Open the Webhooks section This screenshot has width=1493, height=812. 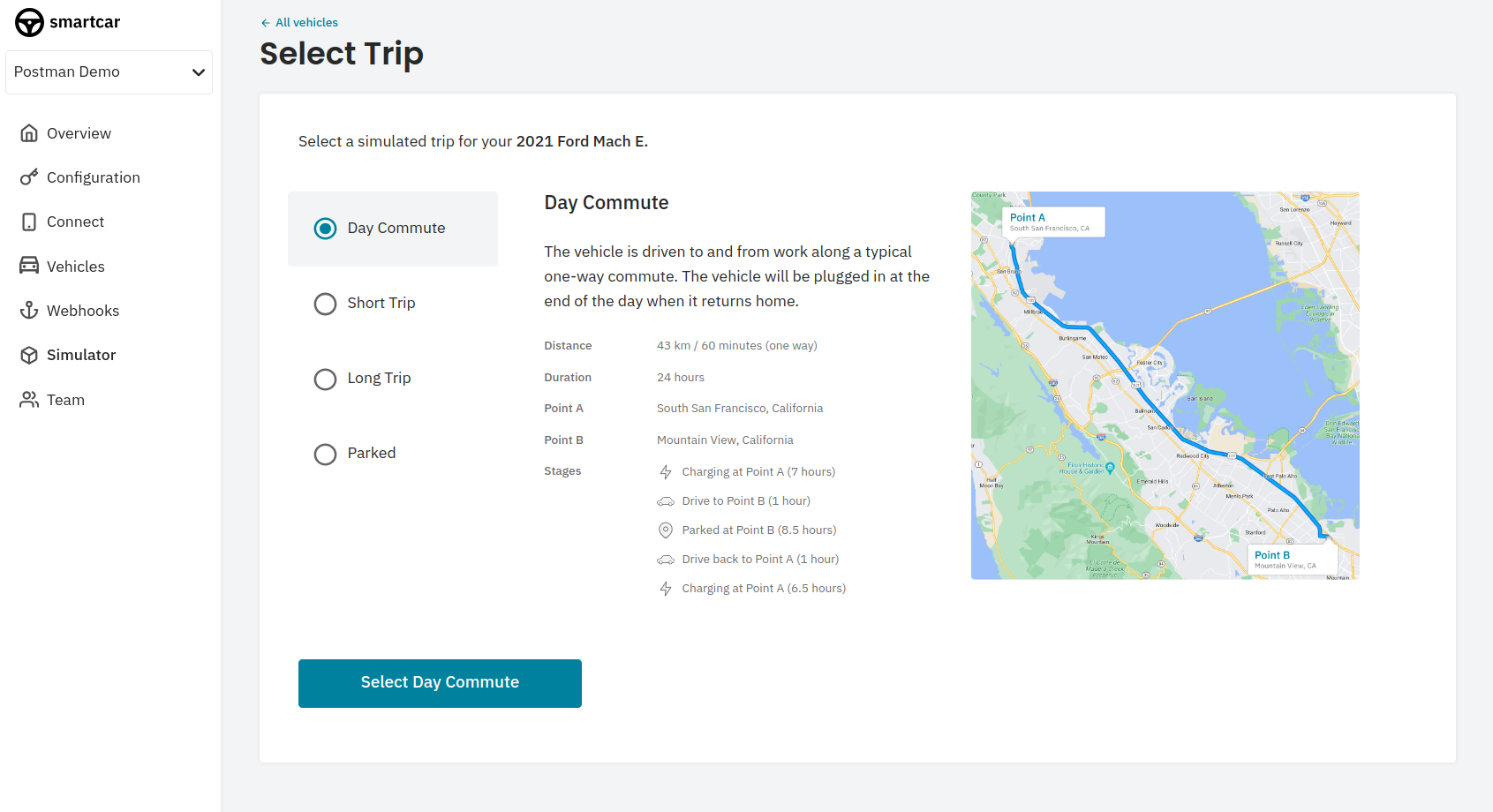point(83,311)
